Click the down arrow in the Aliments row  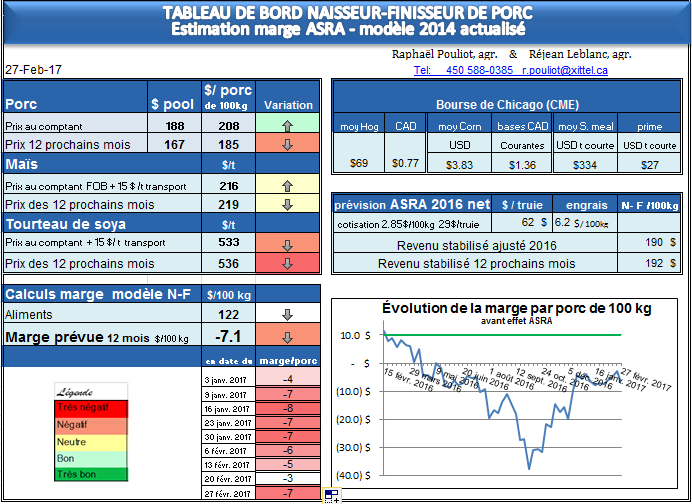point(288,314)
